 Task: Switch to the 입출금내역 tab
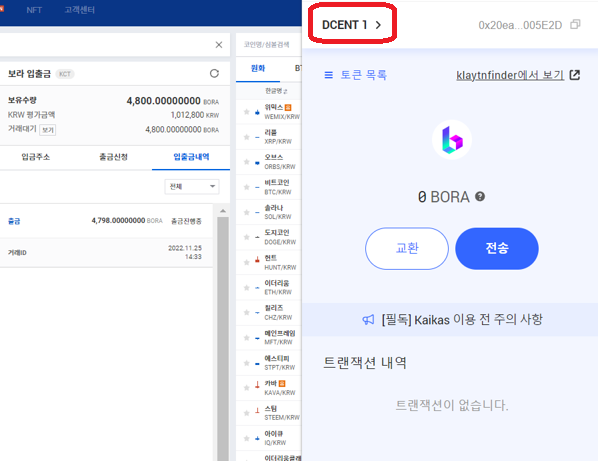(x=191, y=157)
